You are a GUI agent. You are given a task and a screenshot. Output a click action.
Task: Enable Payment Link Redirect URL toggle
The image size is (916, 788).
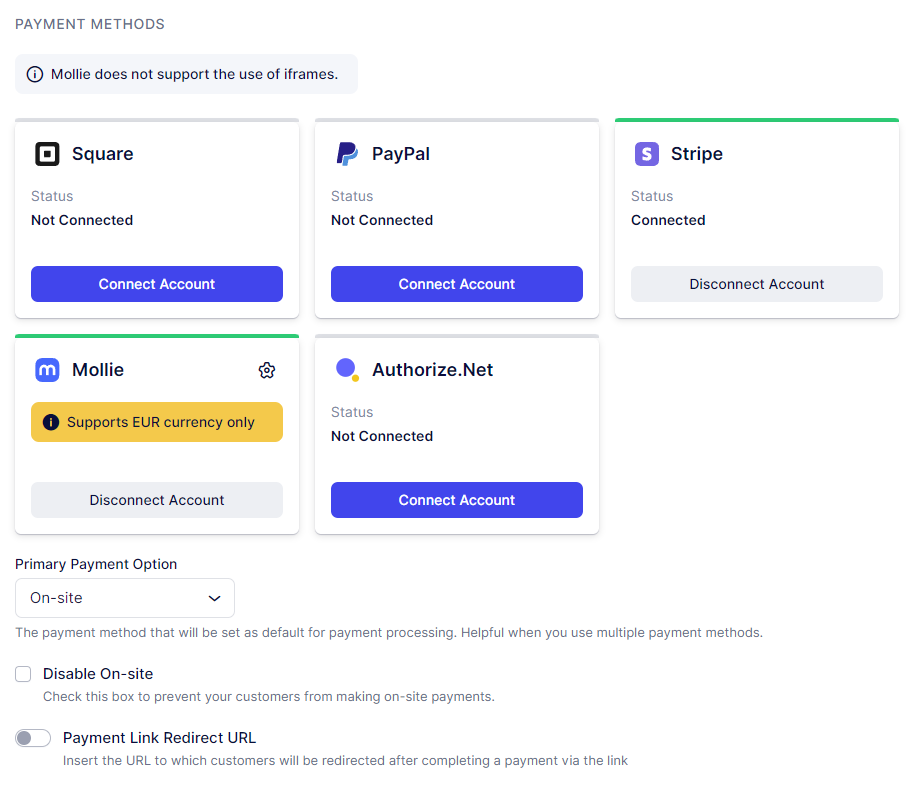[x=33, y=738]
